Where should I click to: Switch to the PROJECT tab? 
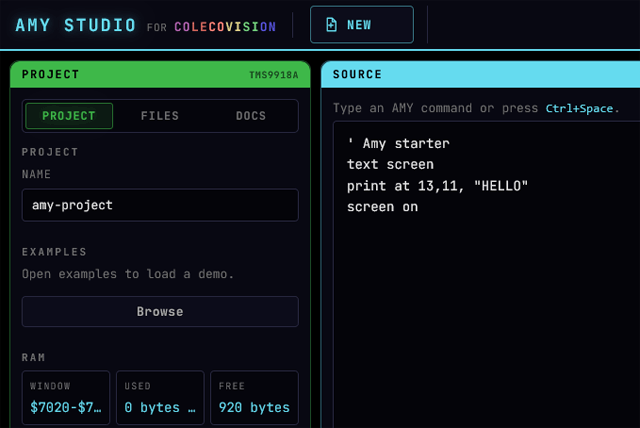pyautogui.click(x=69, y=116)
